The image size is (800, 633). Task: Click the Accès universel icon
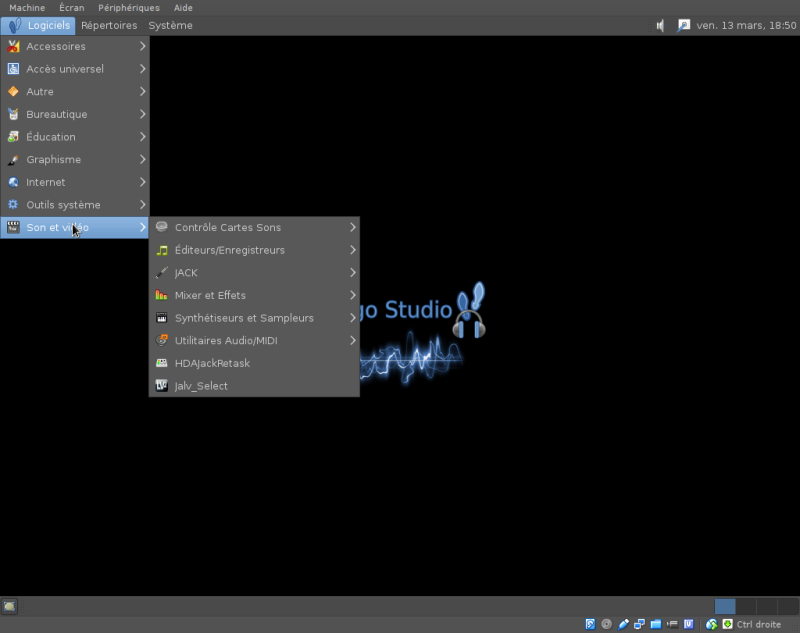click(x=13, y=69)
